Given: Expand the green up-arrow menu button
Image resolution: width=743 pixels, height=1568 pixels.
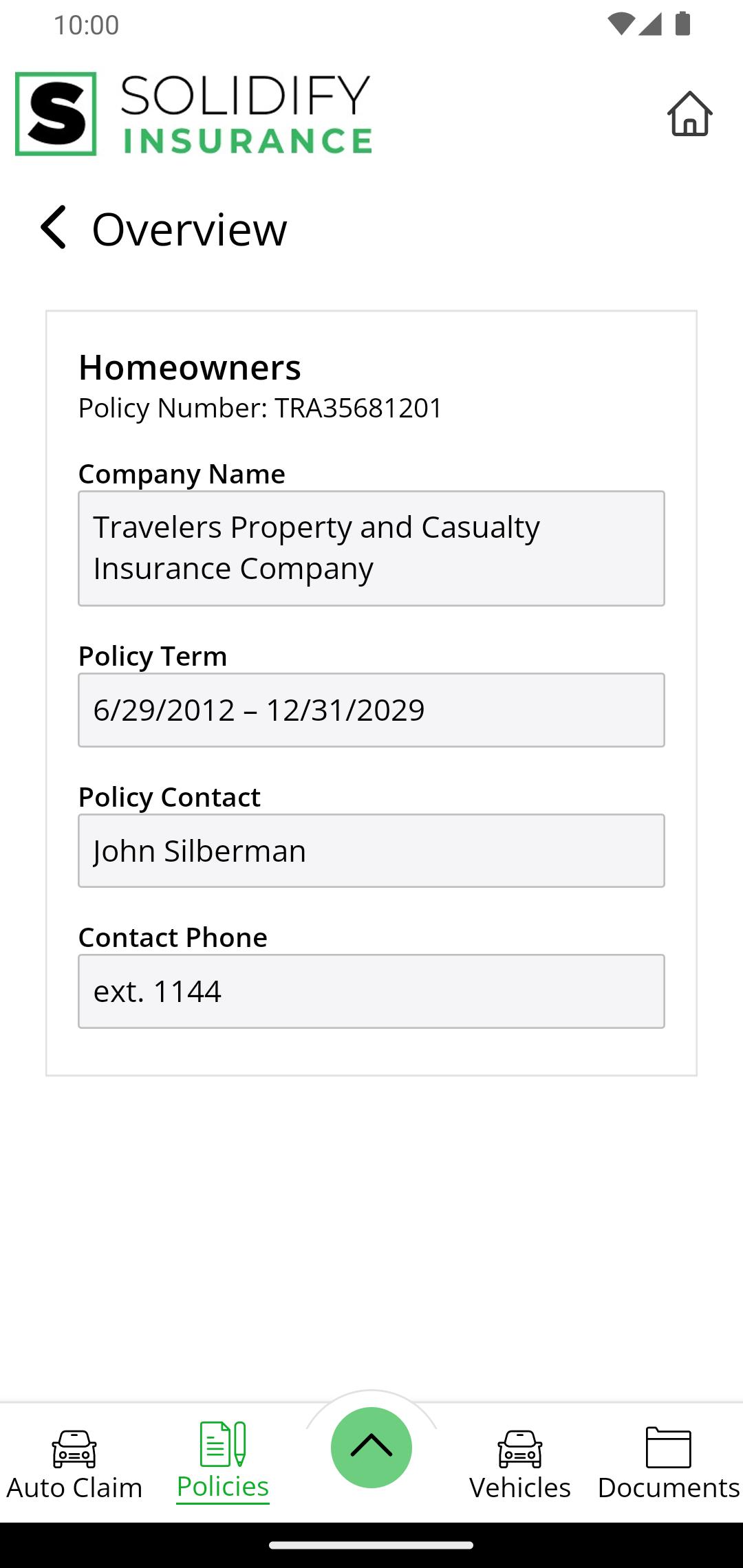Looking at the screenshot, I should pyautogui.click(x=371, y=1448).
